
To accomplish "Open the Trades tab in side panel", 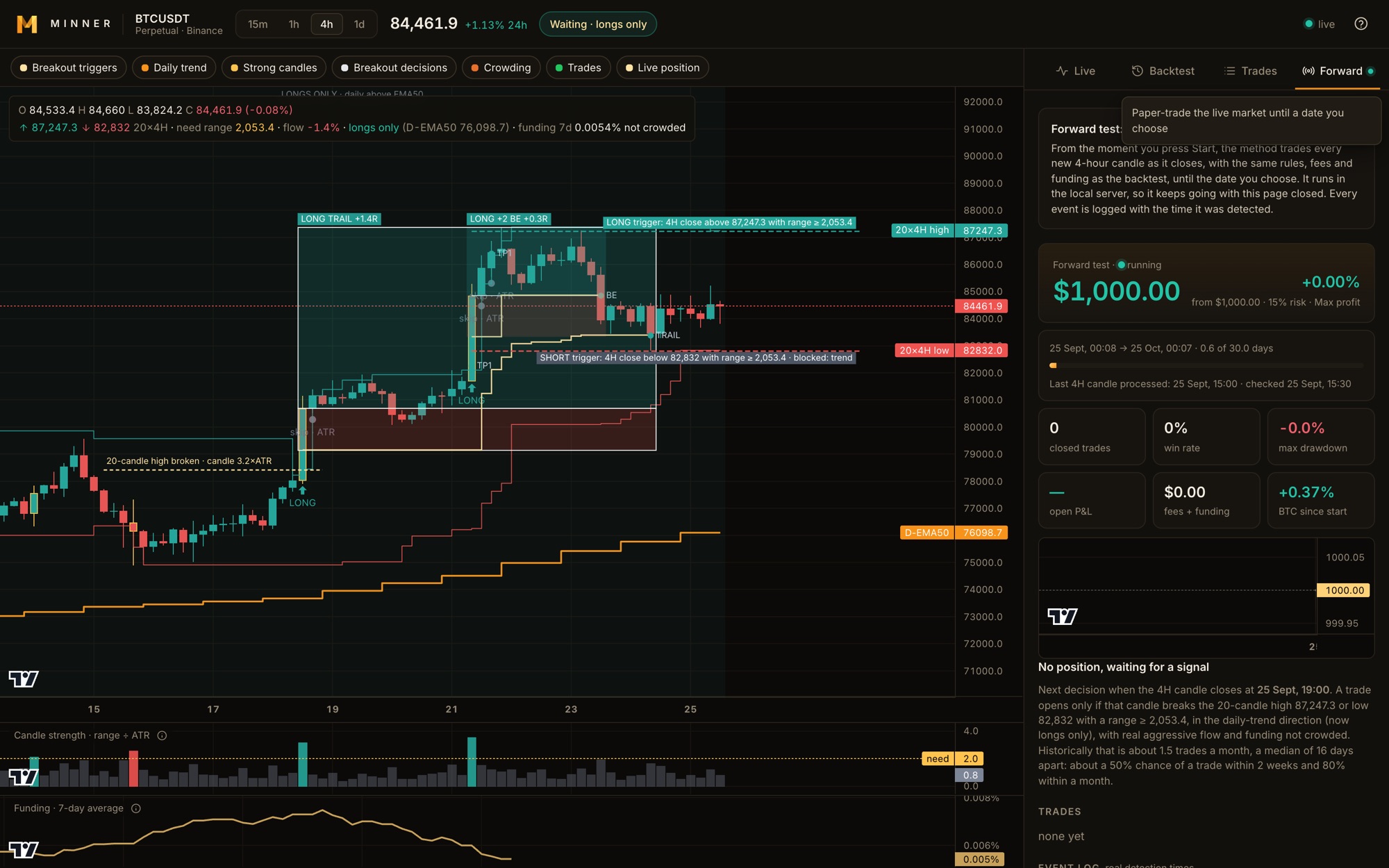I will coord(1250,71).
